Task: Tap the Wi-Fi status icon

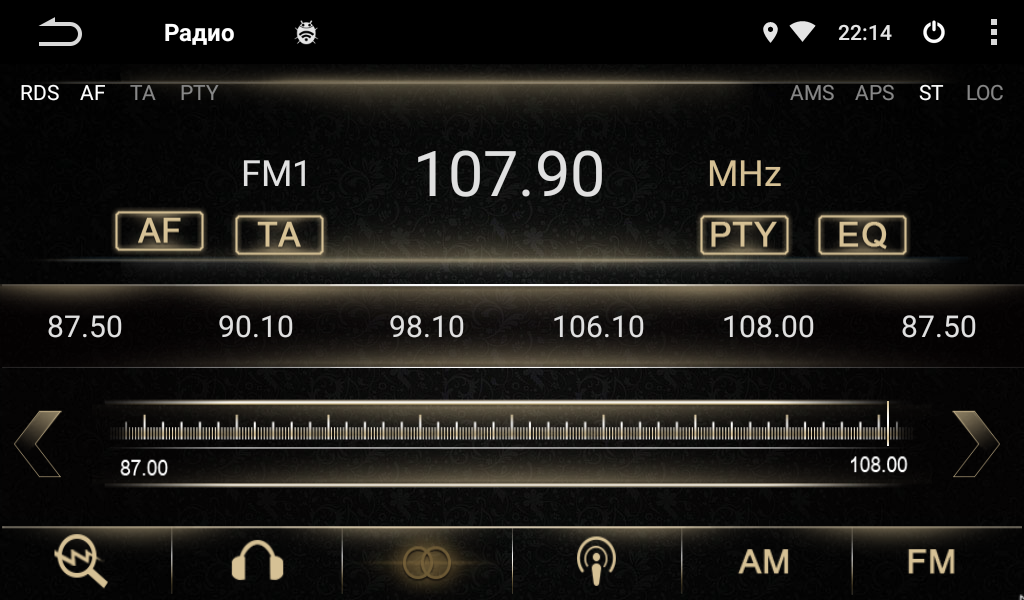Action: tap(802, 33)
